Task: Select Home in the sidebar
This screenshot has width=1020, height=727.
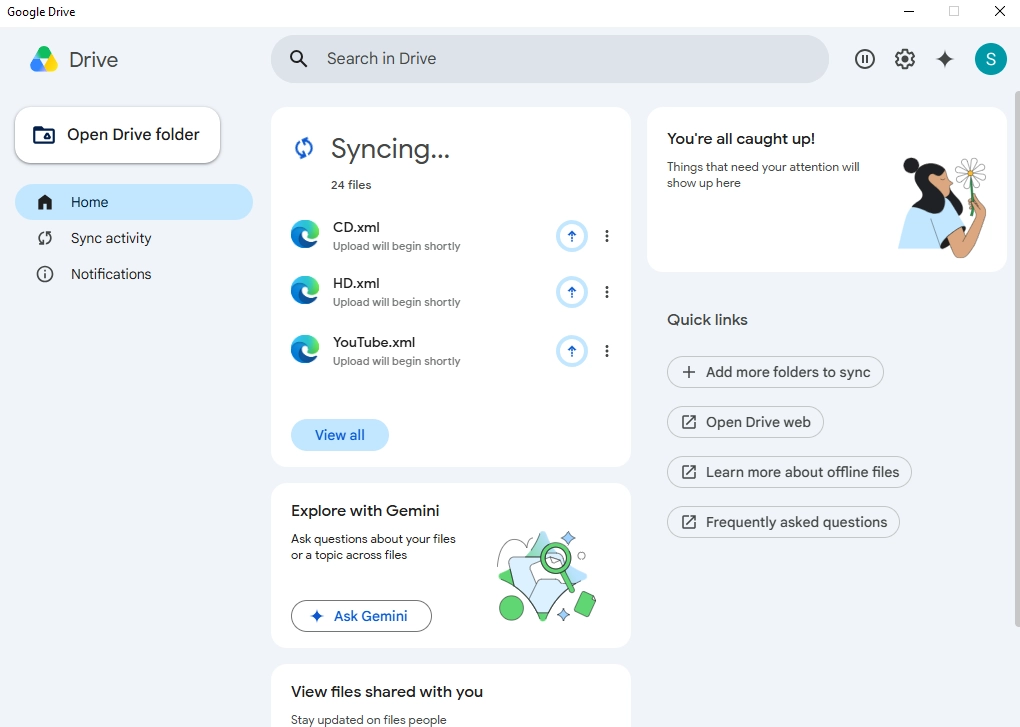Action: pyautogui.click(x=134, y=202)
